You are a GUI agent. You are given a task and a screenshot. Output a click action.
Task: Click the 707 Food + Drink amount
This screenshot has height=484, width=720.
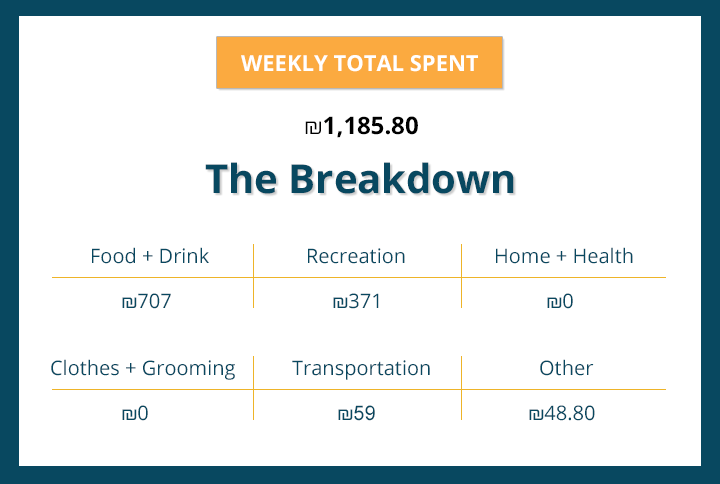(154, 301)
